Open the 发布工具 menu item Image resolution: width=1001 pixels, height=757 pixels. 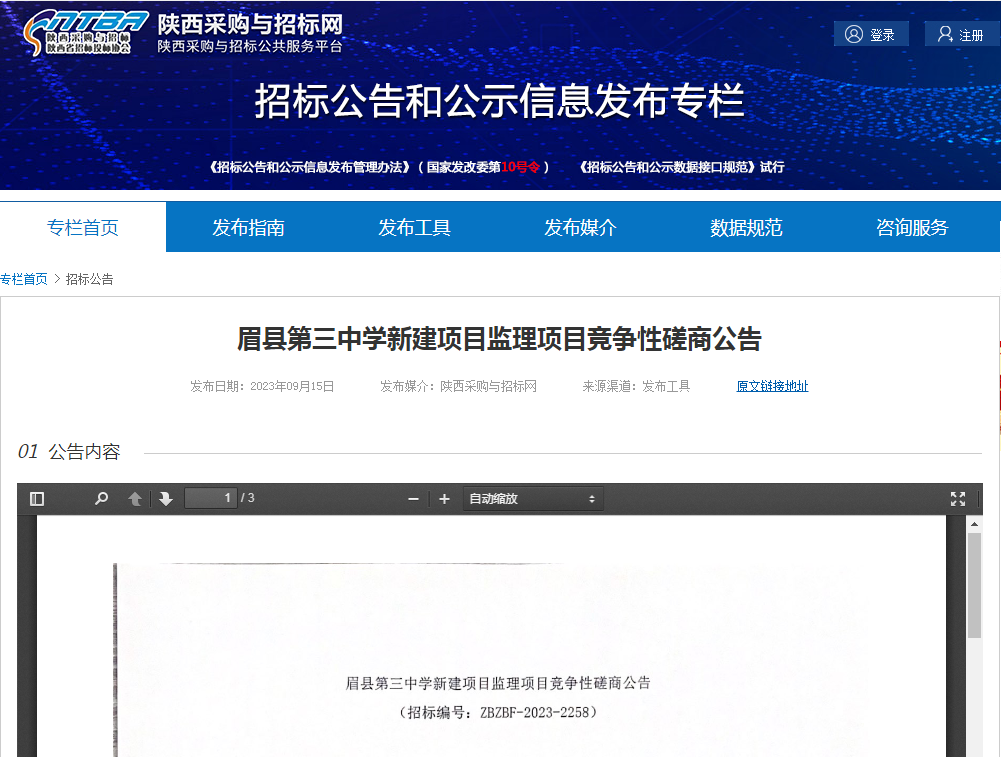click(x=414, y=227)
